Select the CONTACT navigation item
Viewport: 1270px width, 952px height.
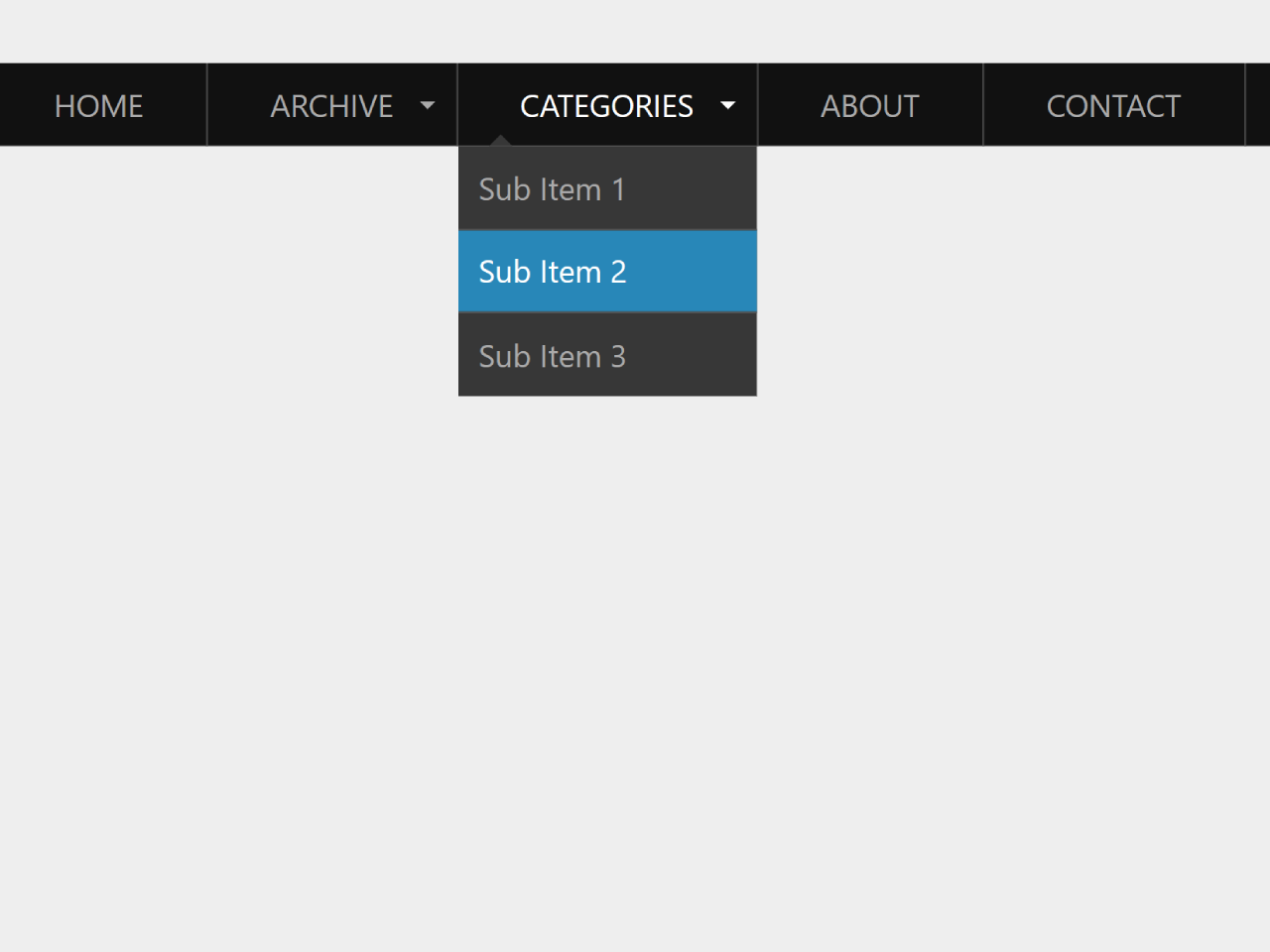[1113, 105]
